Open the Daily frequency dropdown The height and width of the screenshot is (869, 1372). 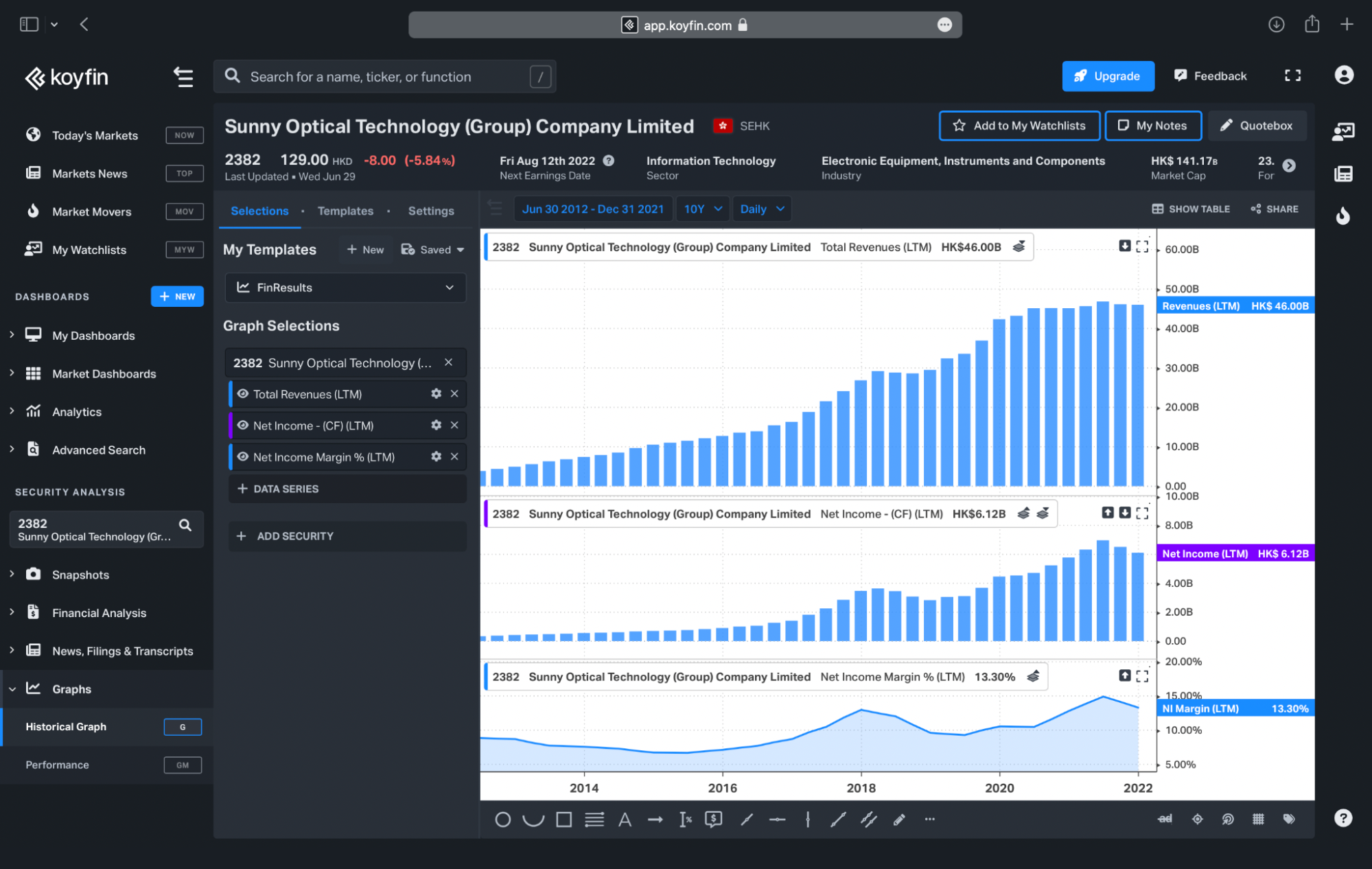pos(762,209)
